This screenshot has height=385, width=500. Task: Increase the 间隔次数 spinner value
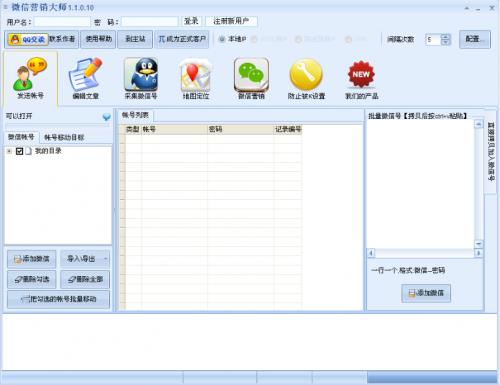[446, 36]
